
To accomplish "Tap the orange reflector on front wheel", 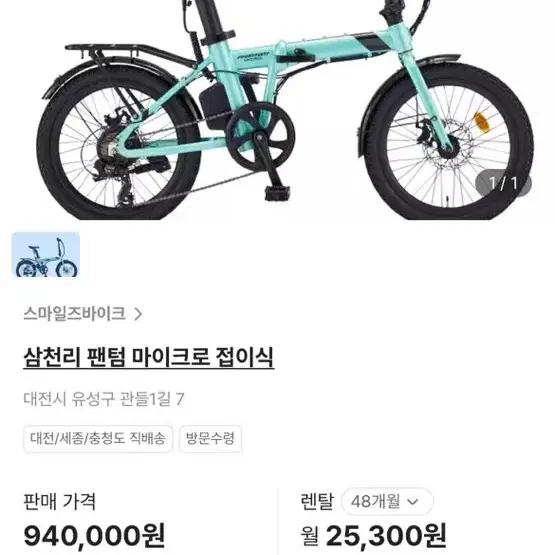I will pyautogui.click(x=482, y=123).
